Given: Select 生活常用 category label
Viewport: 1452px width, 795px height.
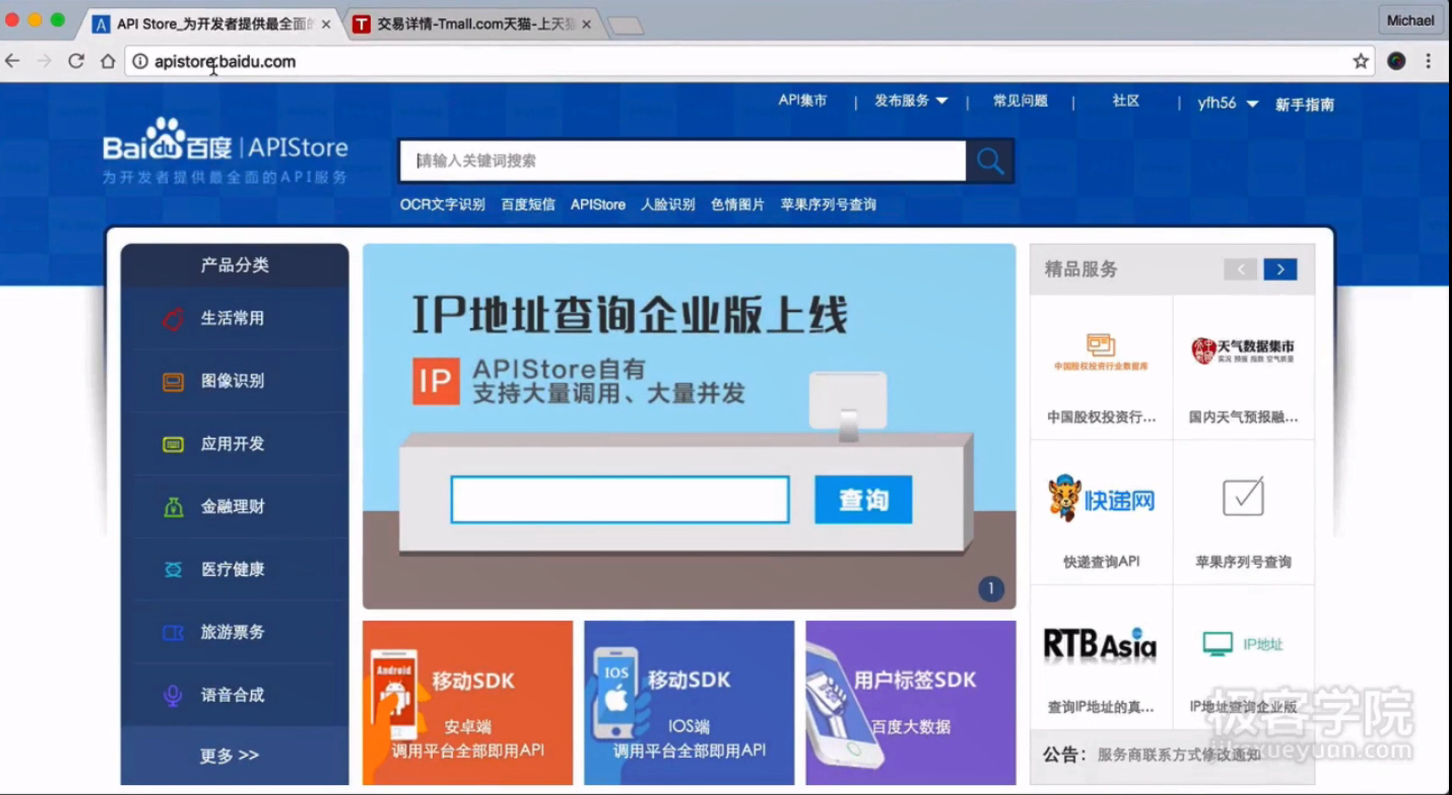Looking at the screenshot, I should point(233,318).
